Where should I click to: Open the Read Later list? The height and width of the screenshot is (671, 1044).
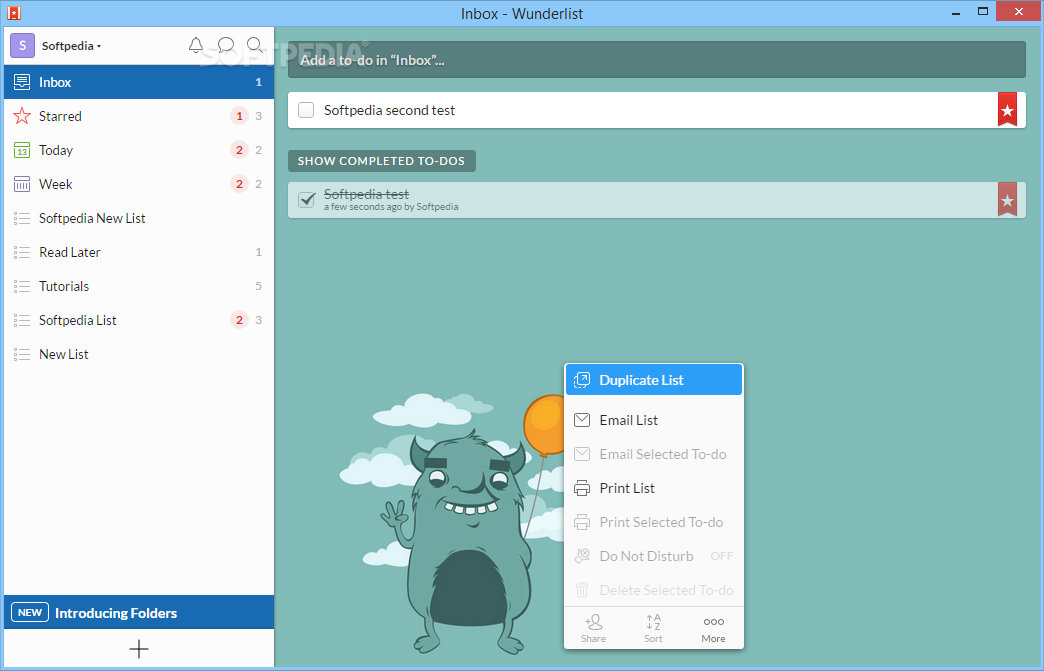click(139, 252)
